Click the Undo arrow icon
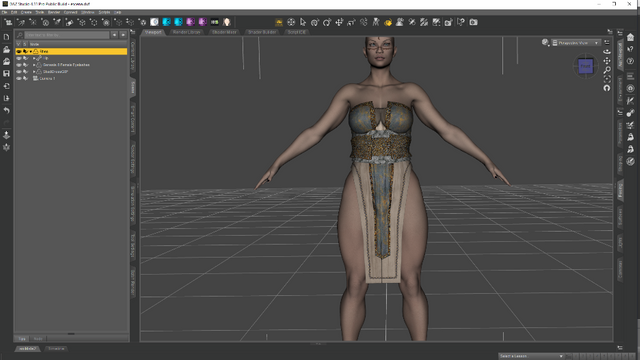Image resolution: width=640 pixels, height=360 pixels. point(6,110)
